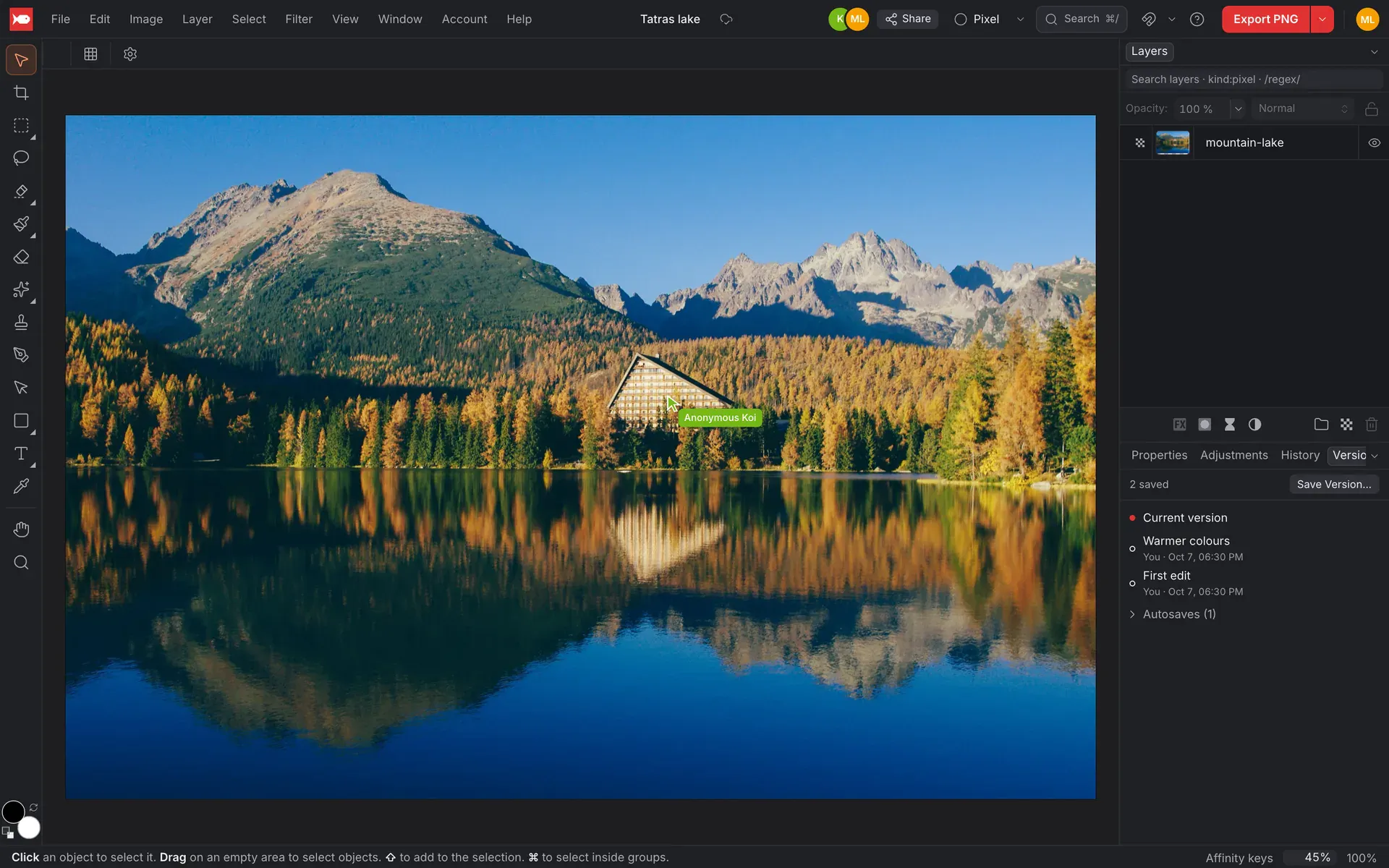1389x868 pixels.
Task: Click the Export PNG button
Action: pyautogui.click(x=1265, y=20)
